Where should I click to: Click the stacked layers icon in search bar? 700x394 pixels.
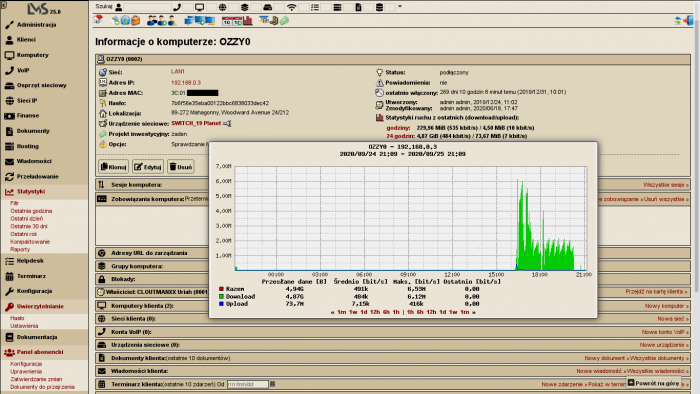click(x=245, y=7)
